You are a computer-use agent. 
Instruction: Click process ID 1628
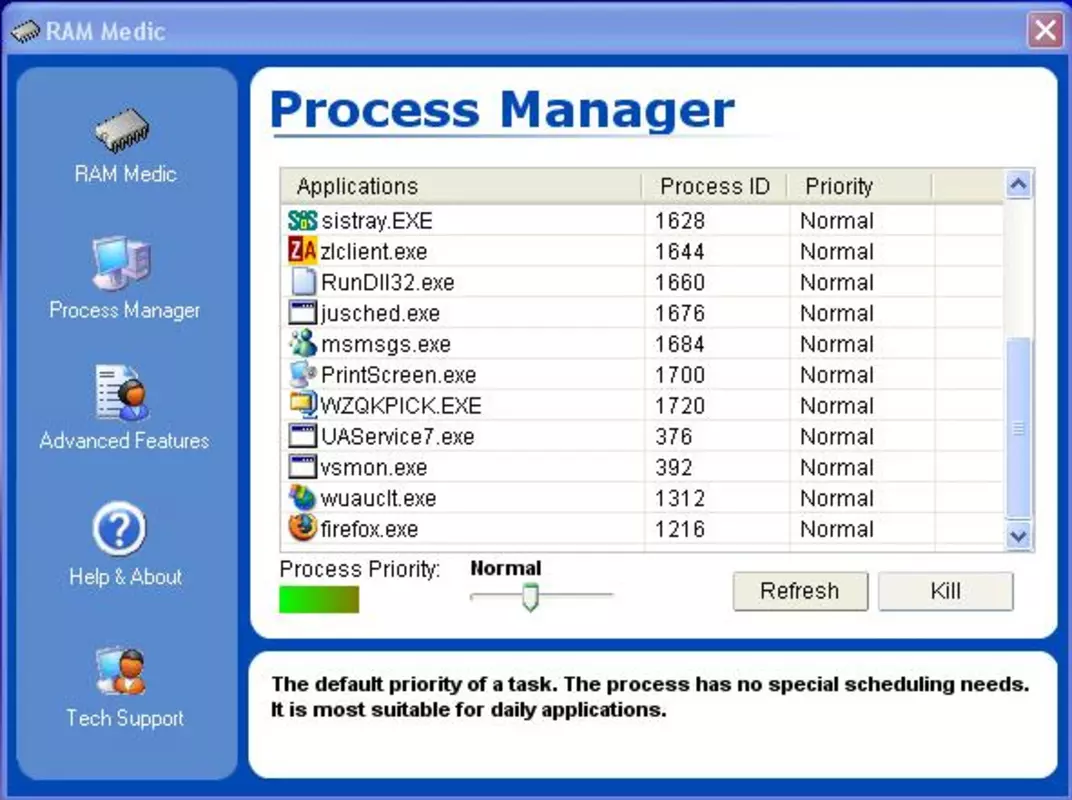[x=680, y=221]
